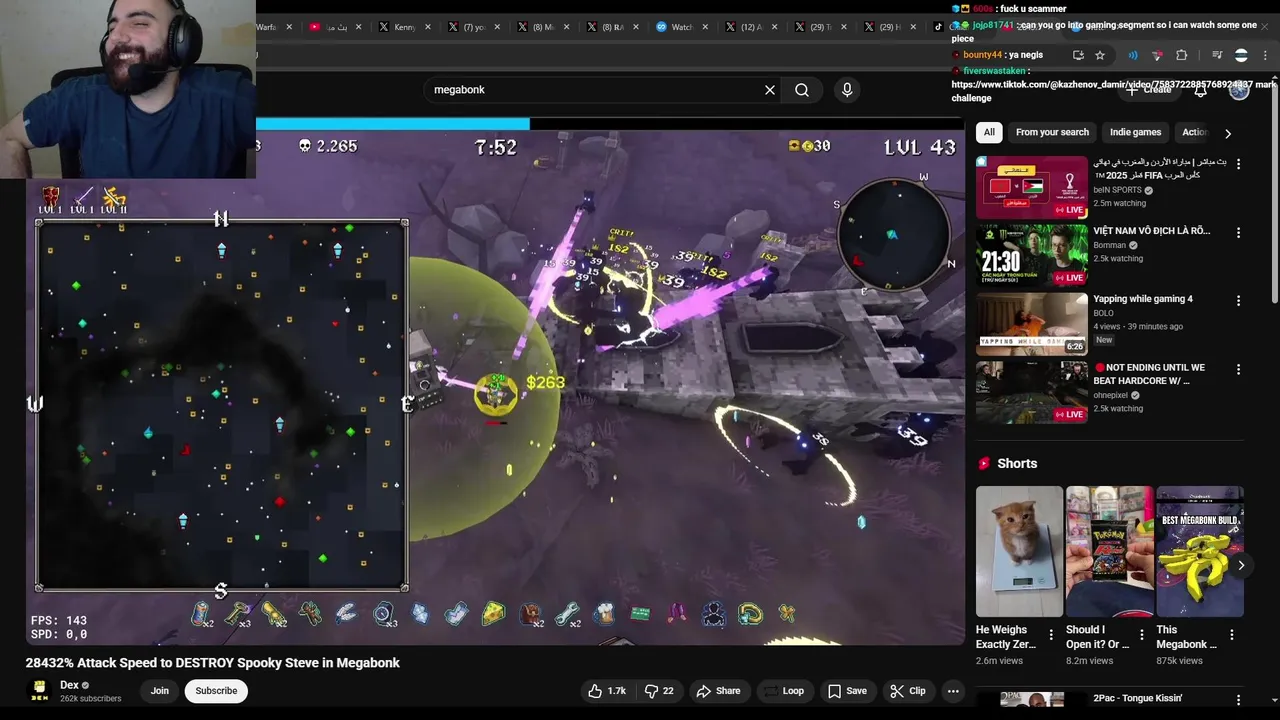Viewport: 1280px width, 720px height.
Task: Open options for He Weighs Exactly Short
Action: point(1051,635)
